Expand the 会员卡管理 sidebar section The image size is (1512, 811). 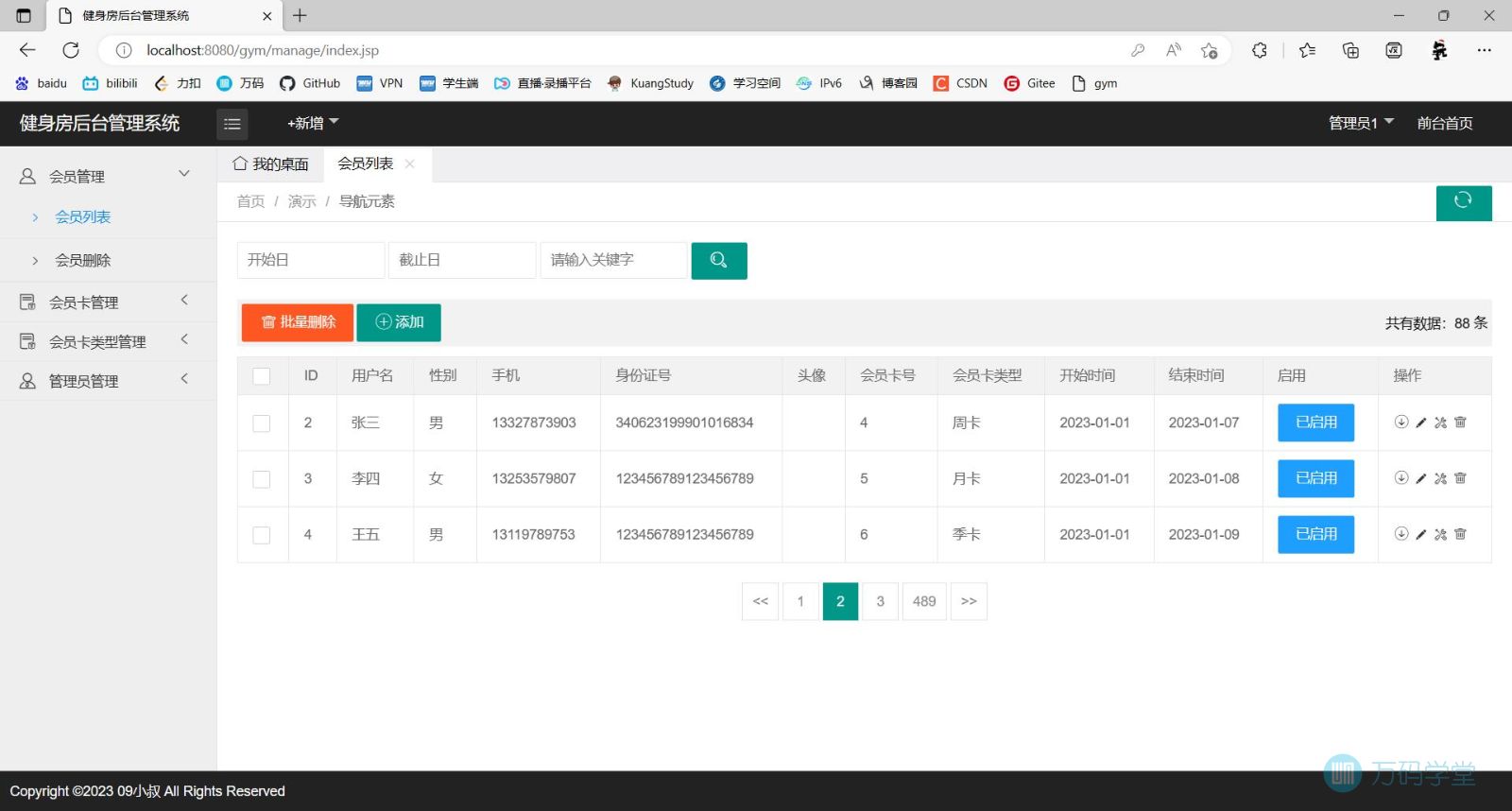point(108,302)
